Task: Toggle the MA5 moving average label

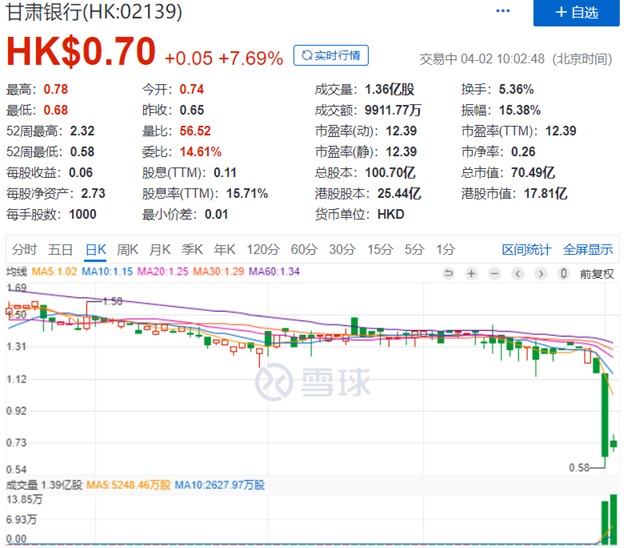Action: click(54, 272)
